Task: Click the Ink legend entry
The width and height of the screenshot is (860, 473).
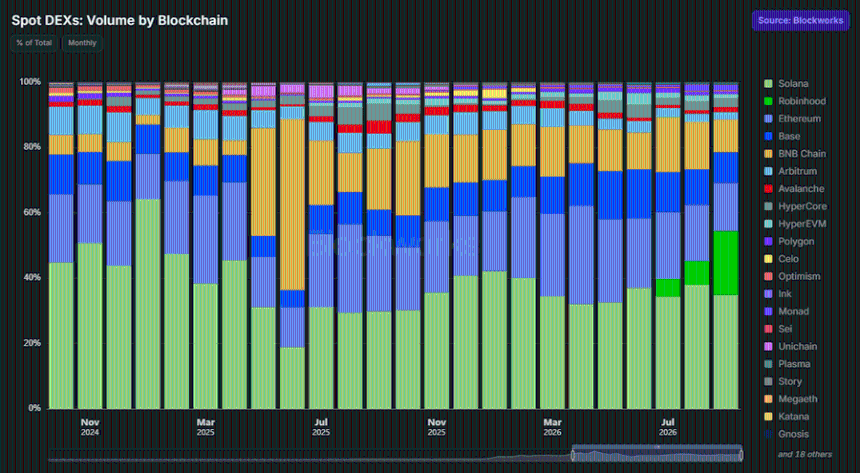Action: tap(778, 294)
